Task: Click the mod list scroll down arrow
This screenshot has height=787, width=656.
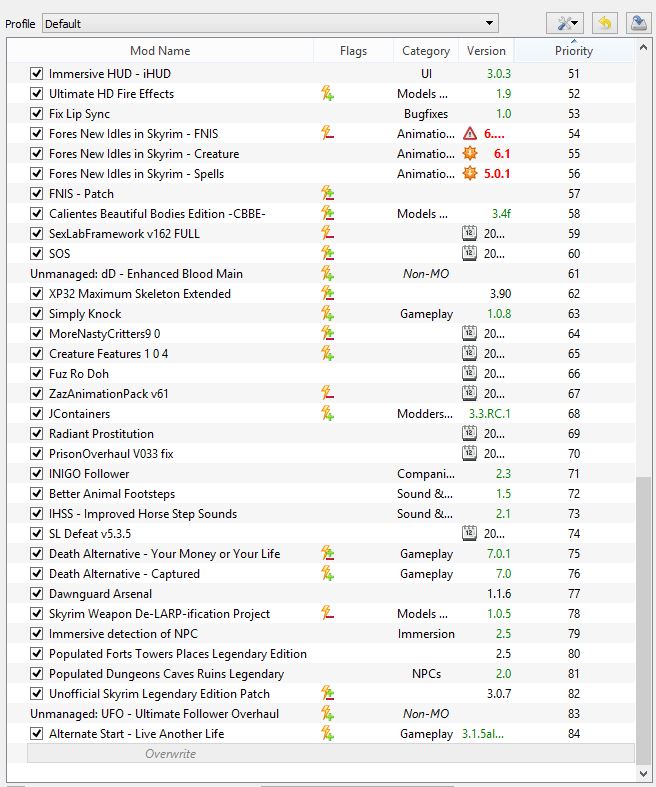Action: coord(643,773)
